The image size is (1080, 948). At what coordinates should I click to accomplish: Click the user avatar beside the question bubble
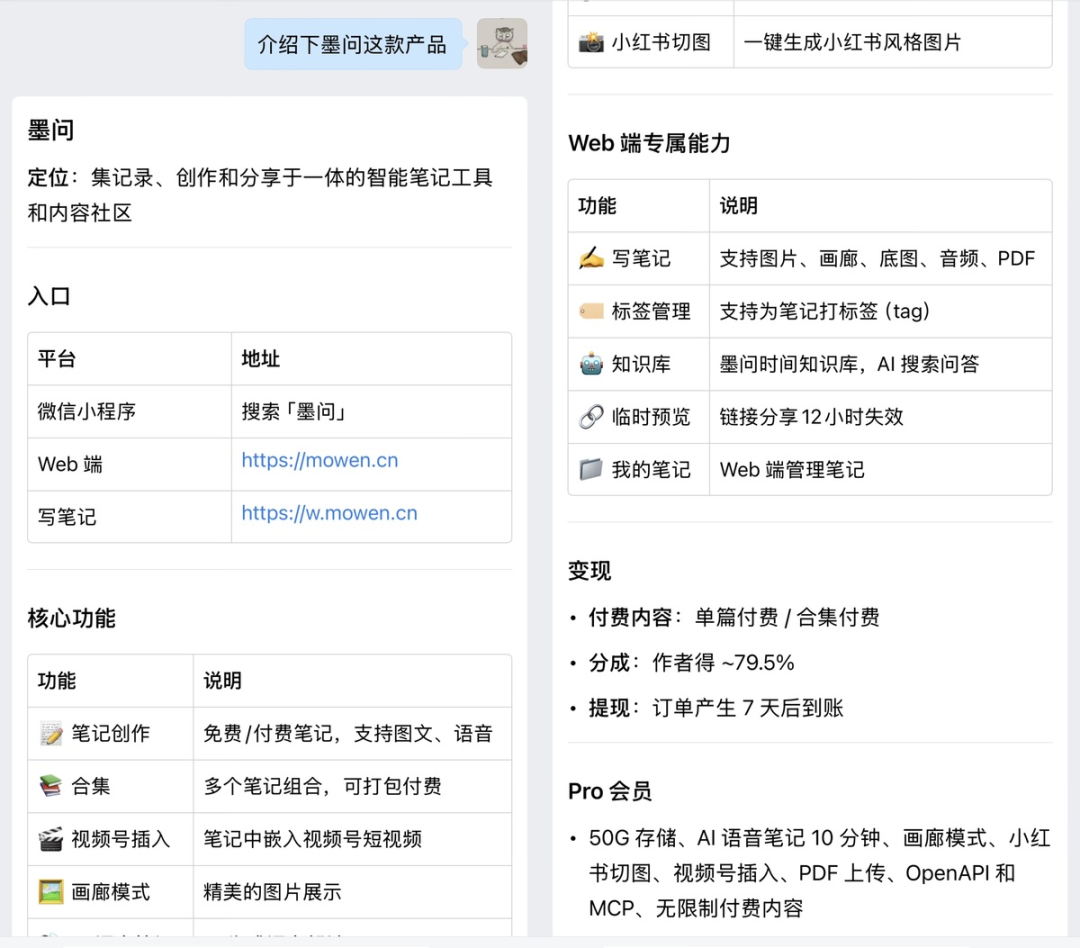pos(502,43)
